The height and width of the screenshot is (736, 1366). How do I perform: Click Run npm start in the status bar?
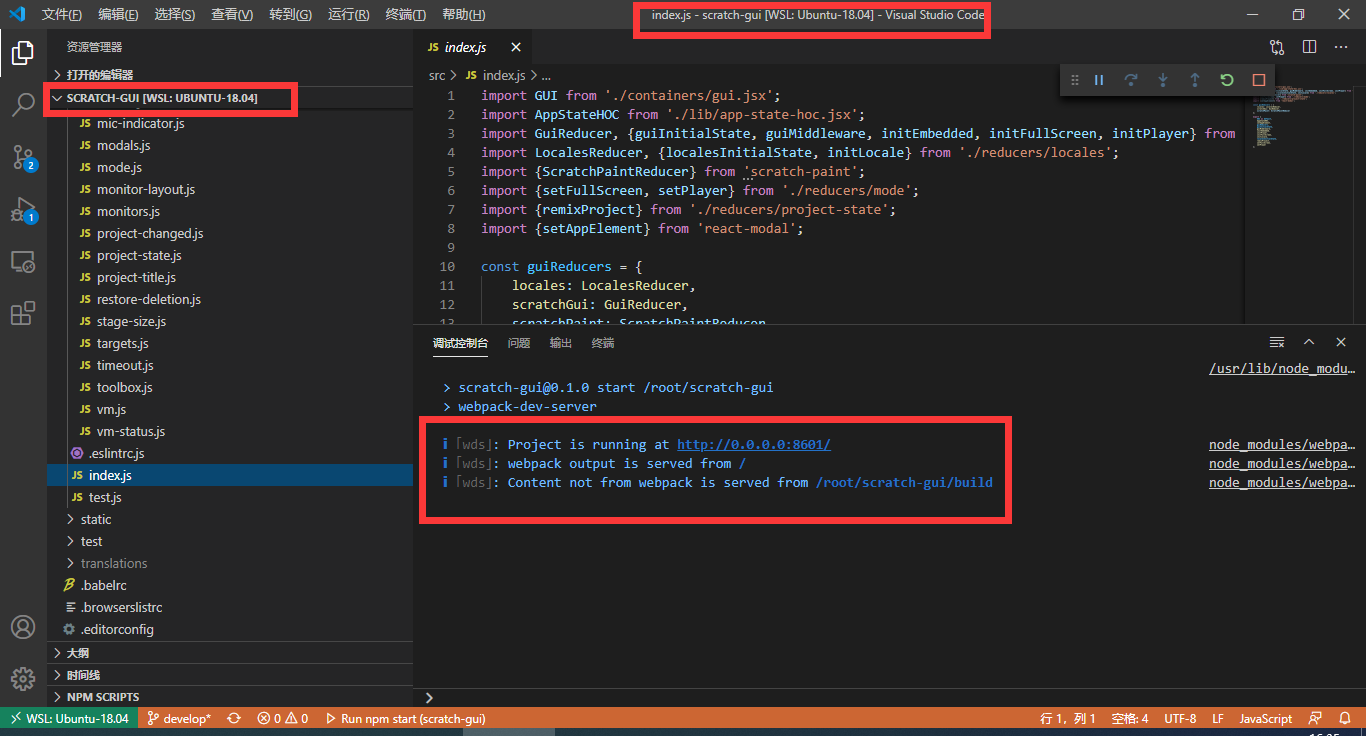pyautogui.click(x=406, y=718)
